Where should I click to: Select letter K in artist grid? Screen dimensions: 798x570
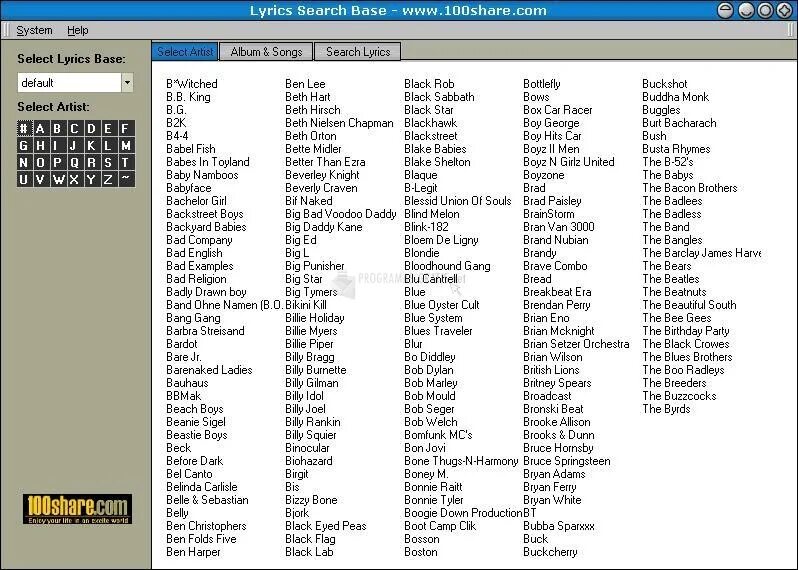92,146
